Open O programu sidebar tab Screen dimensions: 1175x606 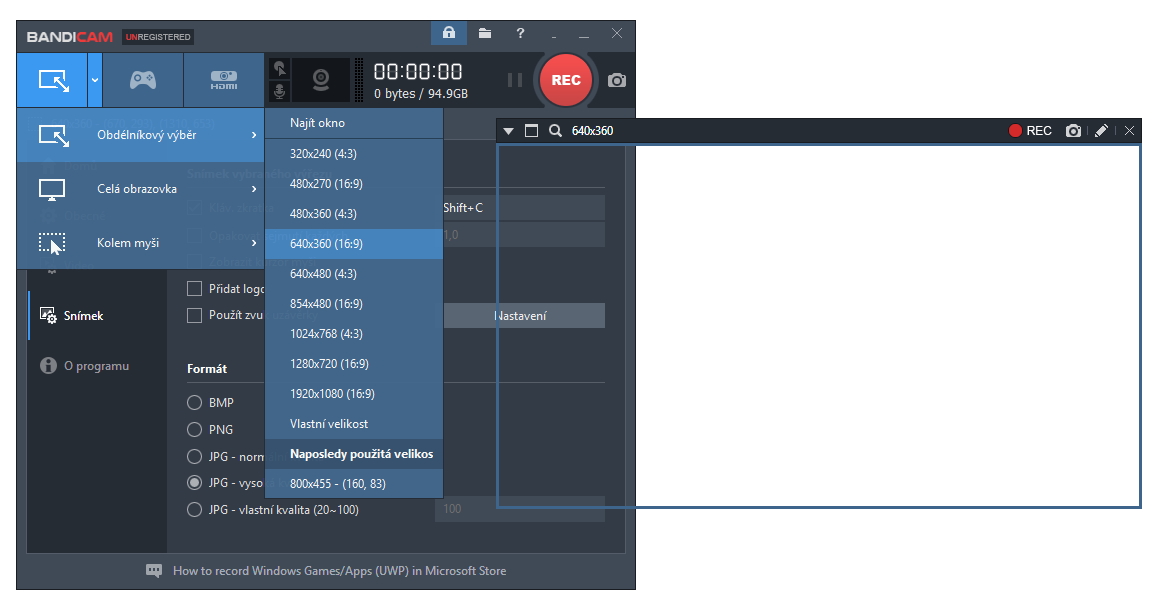(x=96, y=366)
